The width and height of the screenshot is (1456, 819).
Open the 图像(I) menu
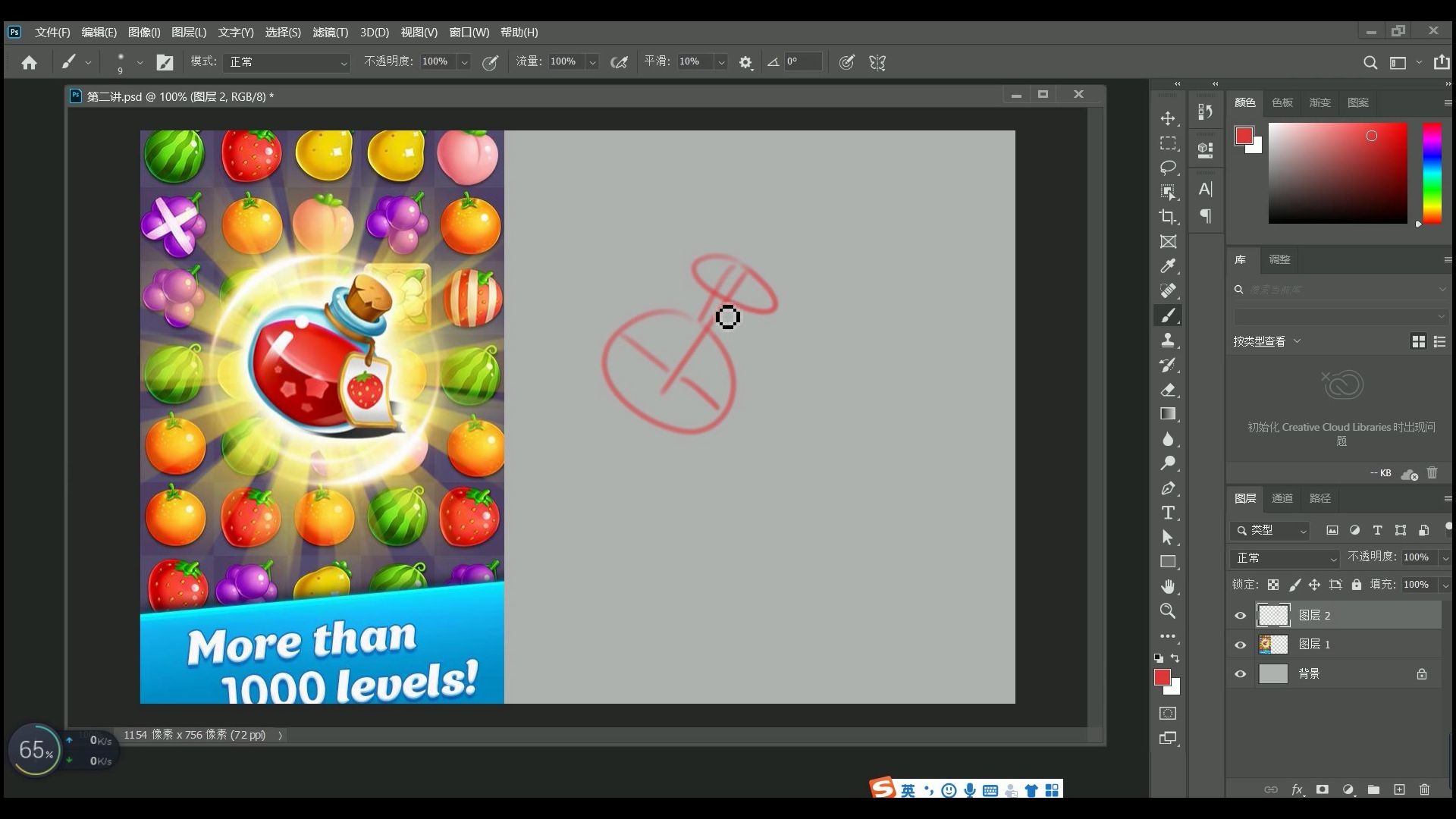pyautogui.click(x=144, y=32)
